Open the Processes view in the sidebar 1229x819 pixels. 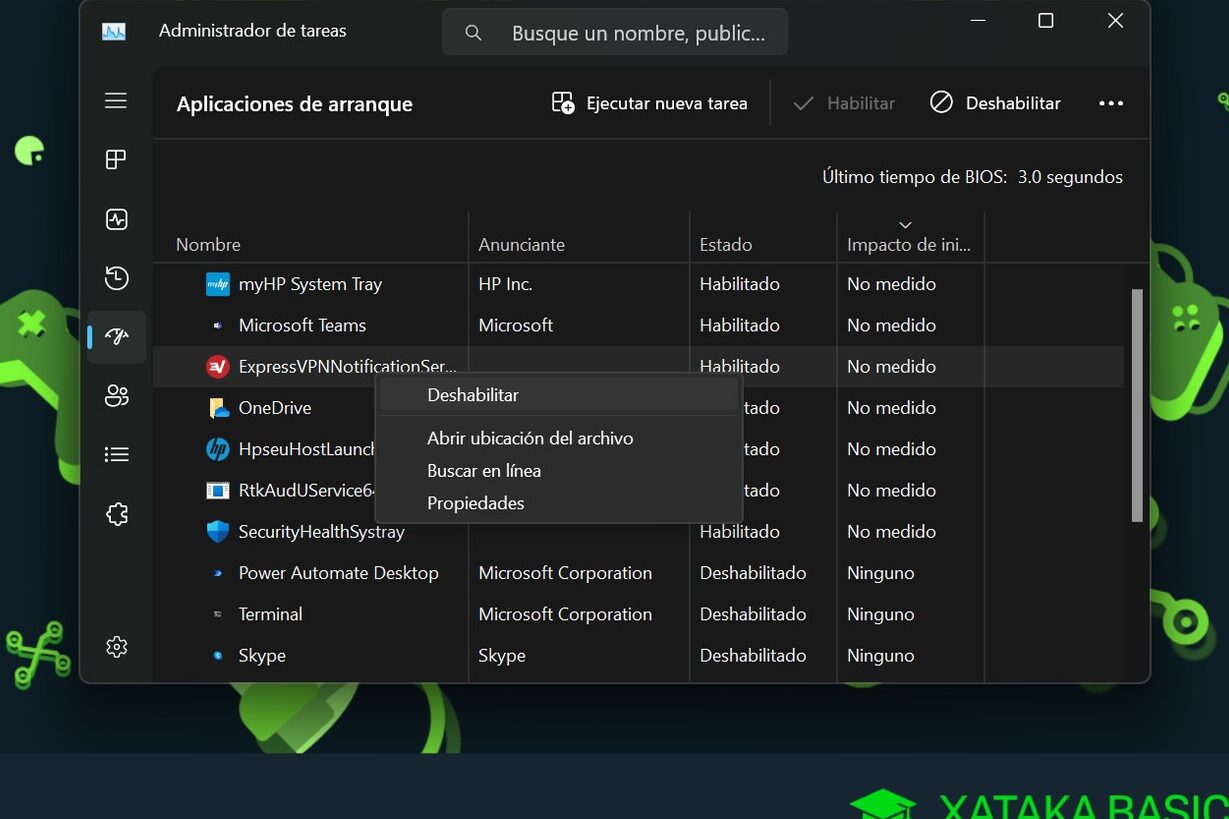pyautogui.click(x=115, y=159)
